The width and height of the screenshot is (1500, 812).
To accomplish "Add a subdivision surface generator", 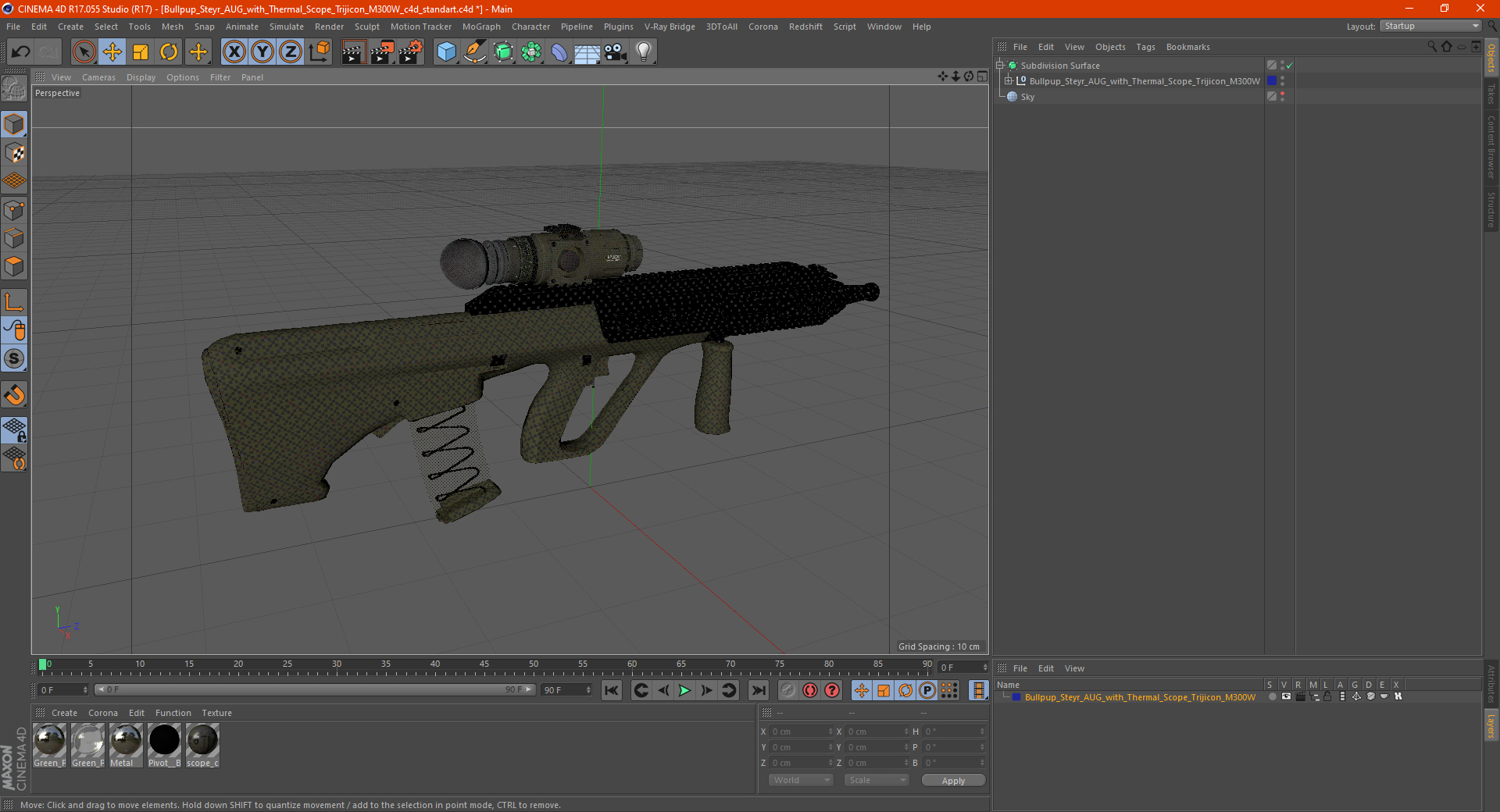I will pyautogui.click(x=503, y=52).
